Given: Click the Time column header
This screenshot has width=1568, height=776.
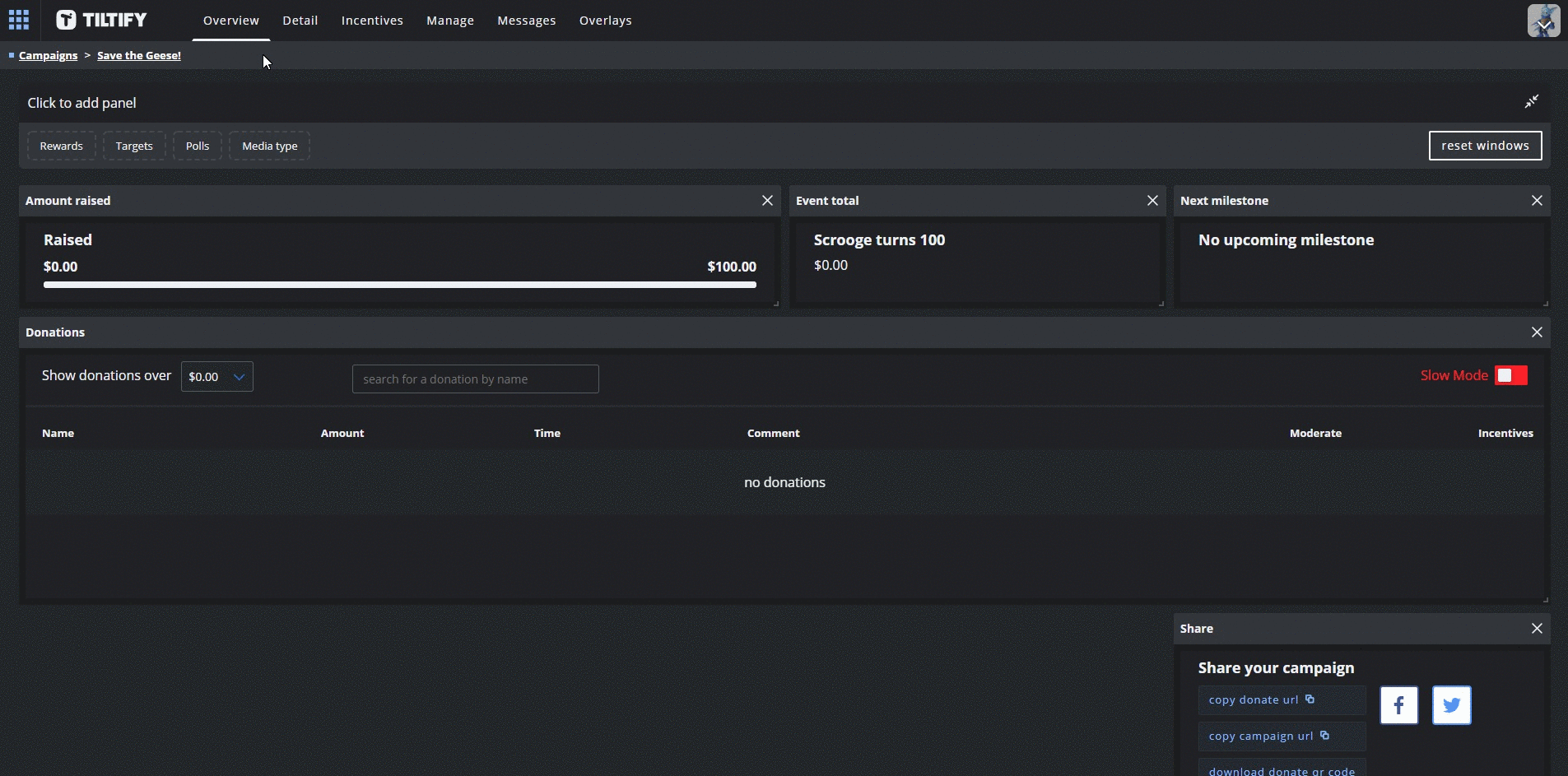Looking at the screenshot, I should pyautogui.click(x=547, y=433).
